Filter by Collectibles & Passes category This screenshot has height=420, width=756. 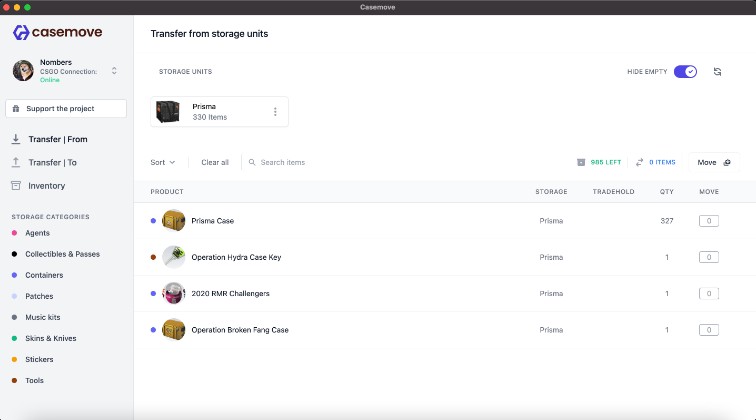pos(62,254)
